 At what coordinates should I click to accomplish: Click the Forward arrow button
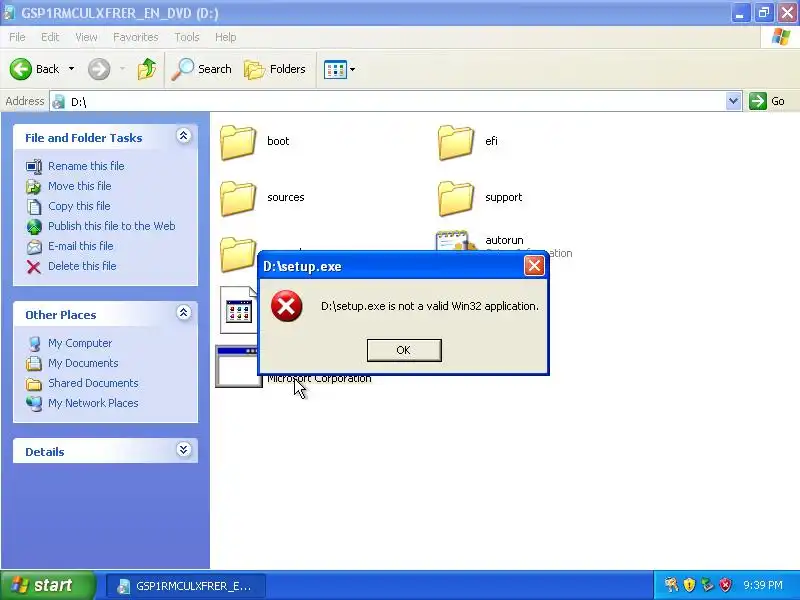pos(99,69)
